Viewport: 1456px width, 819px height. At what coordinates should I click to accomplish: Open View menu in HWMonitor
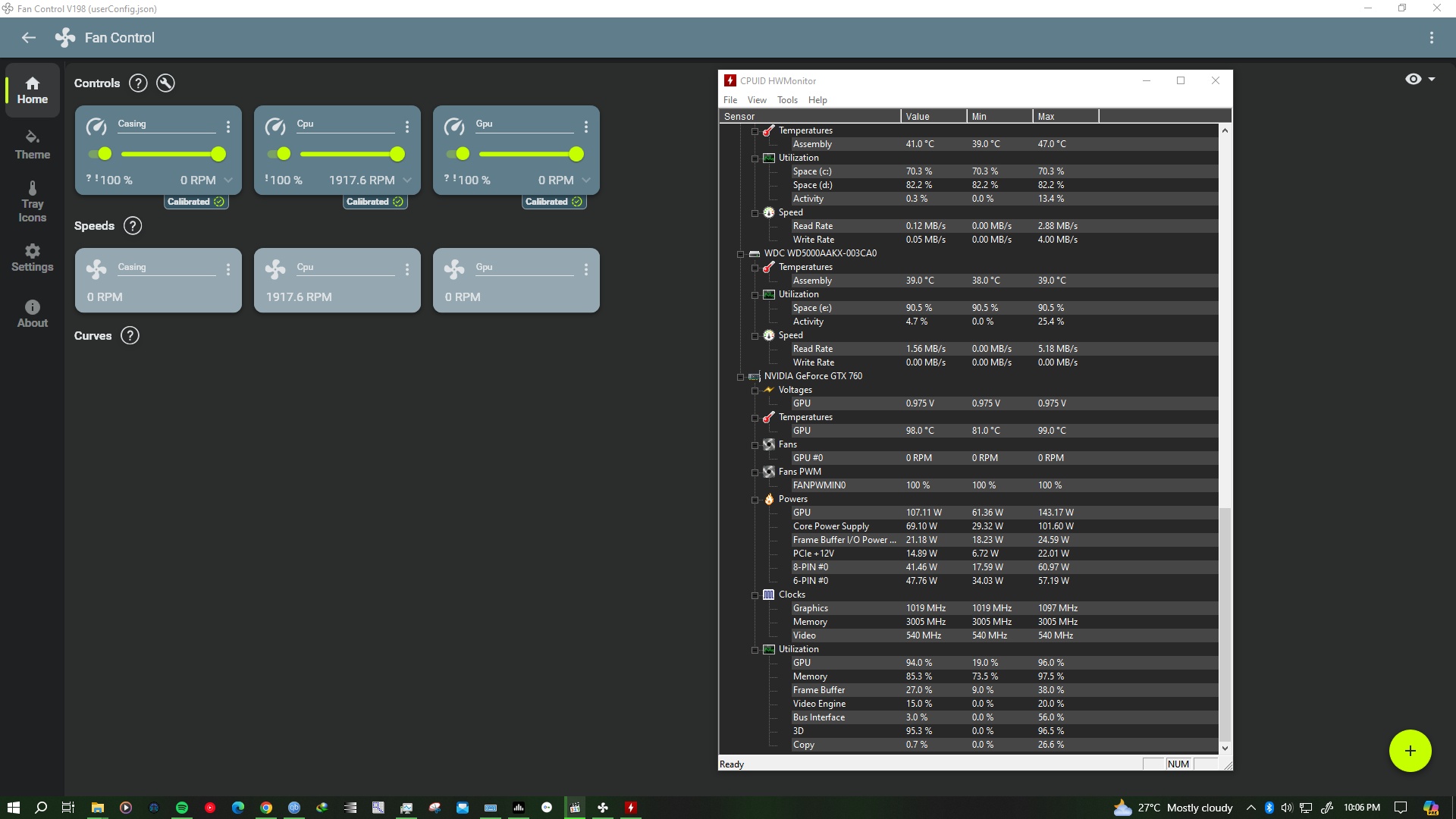(757, 100)
